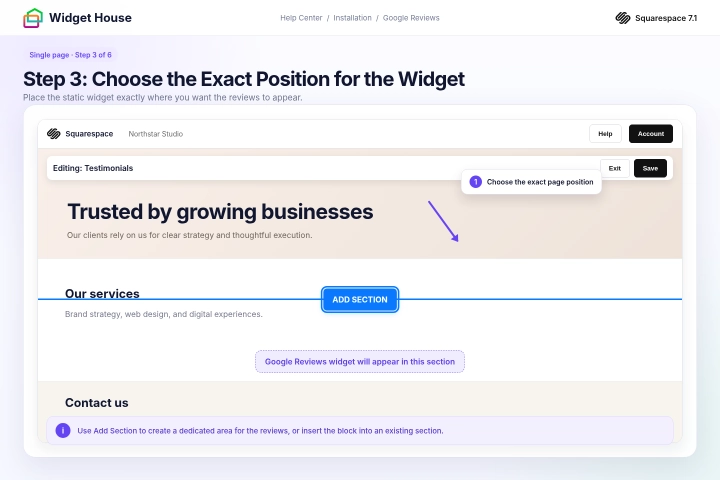Click the Widget House brand title

pyautogui.click(x=90, y=18)
